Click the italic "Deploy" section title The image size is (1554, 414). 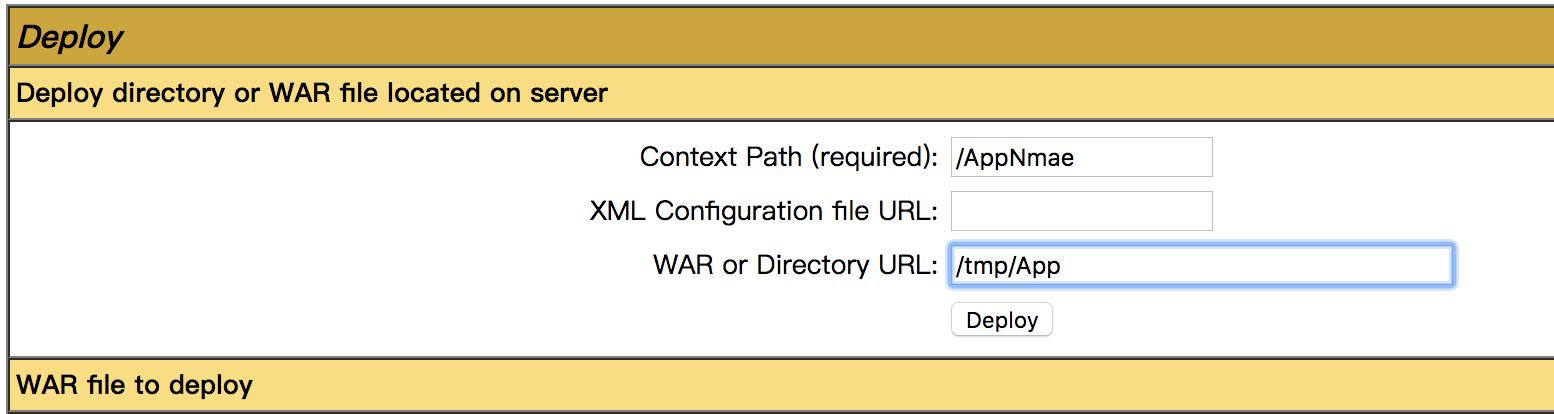point(70,38)
